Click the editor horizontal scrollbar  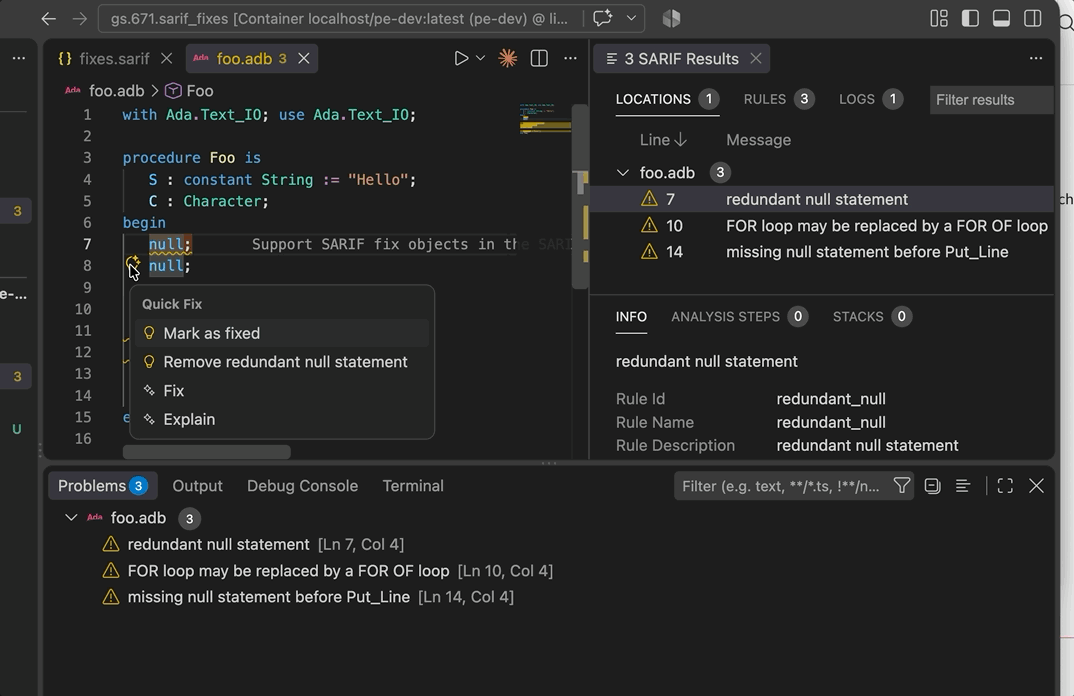[207, 452]
